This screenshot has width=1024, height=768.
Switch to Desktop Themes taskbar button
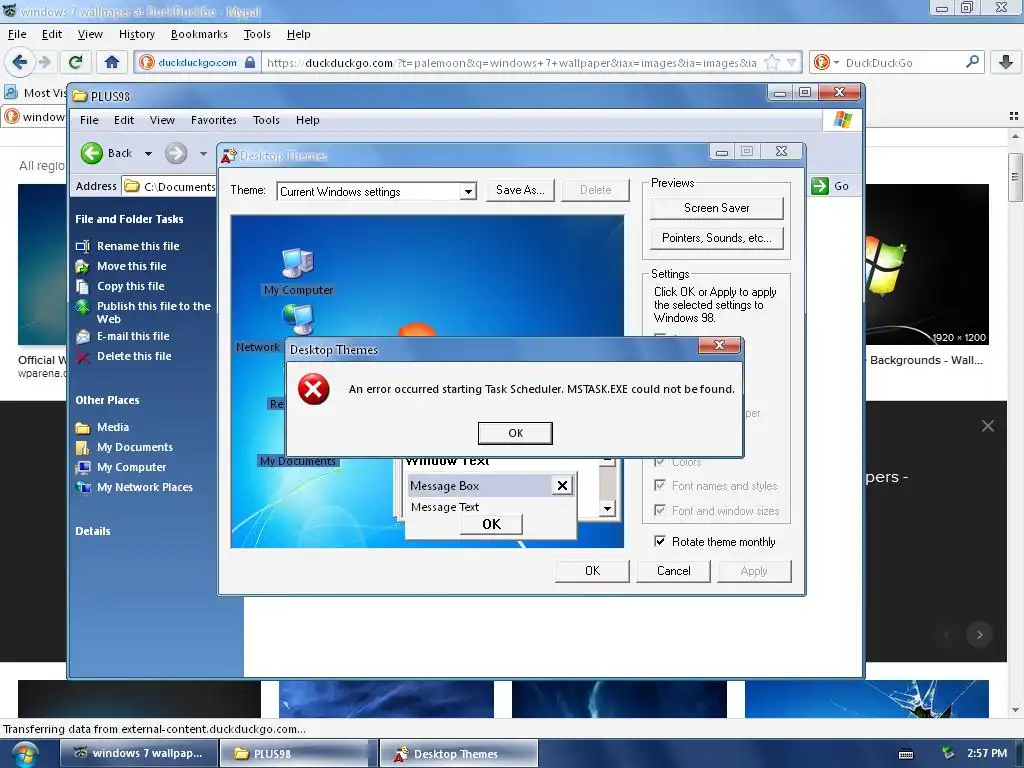coord(458,753)
